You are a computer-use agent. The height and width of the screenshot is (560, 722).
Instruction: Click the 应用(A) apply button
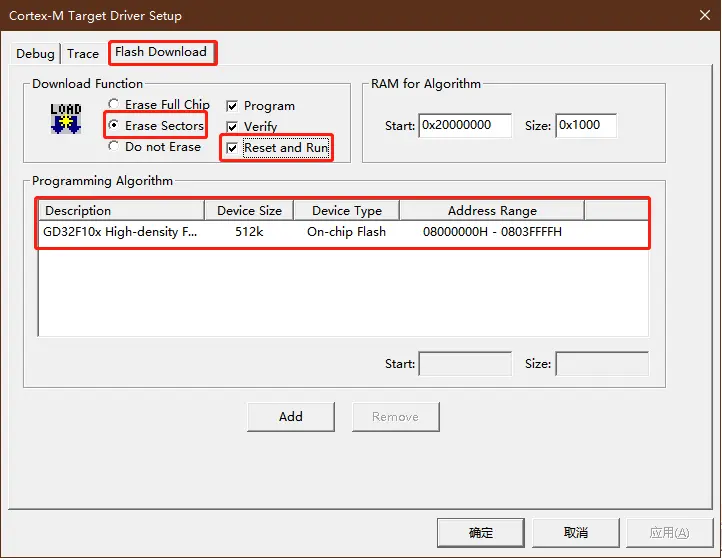(670, 533)
